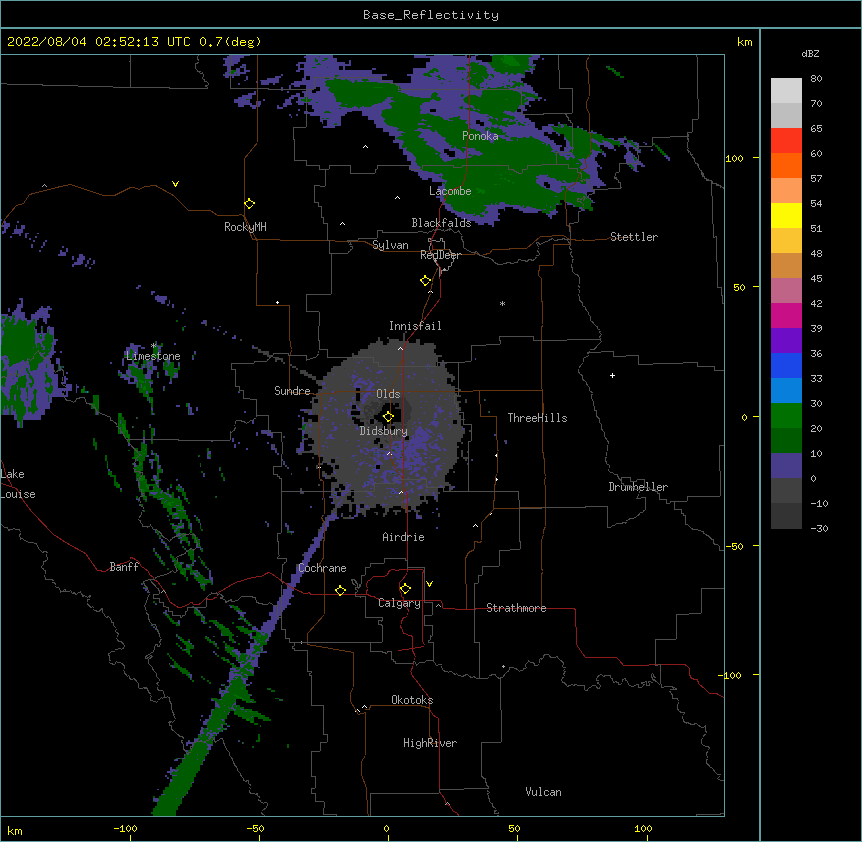862x842 pixels.
Task: Select the Limestone label
Action: [153, 356]
